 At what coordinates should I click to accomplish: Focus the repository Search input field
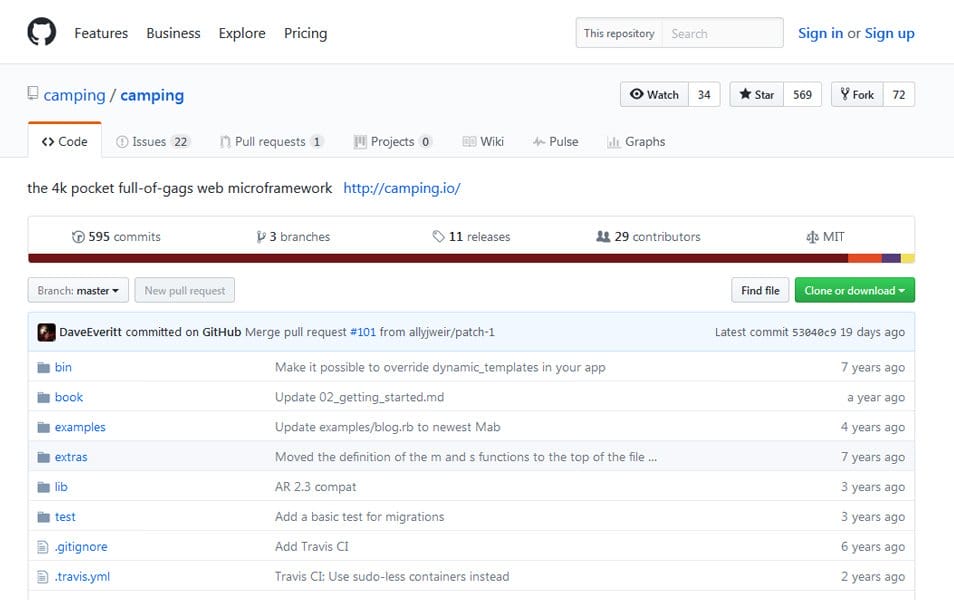723,33
